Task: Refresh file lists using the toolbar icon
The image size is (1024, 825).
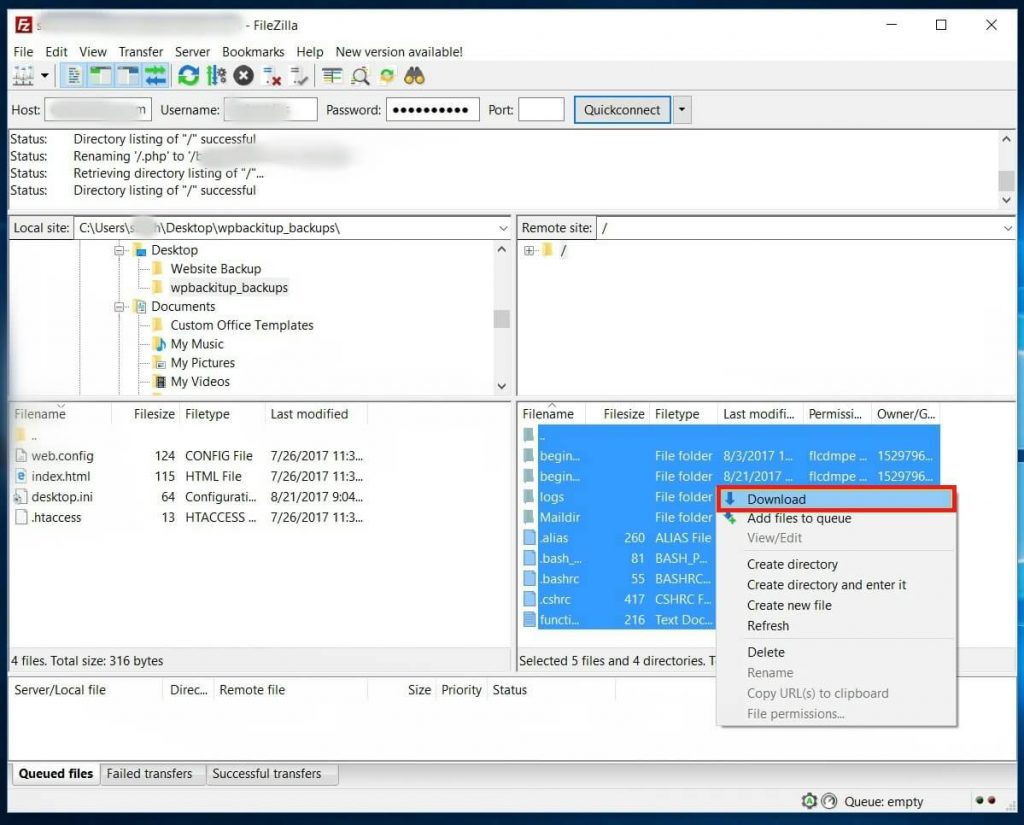Action: [x=188, y=76]
